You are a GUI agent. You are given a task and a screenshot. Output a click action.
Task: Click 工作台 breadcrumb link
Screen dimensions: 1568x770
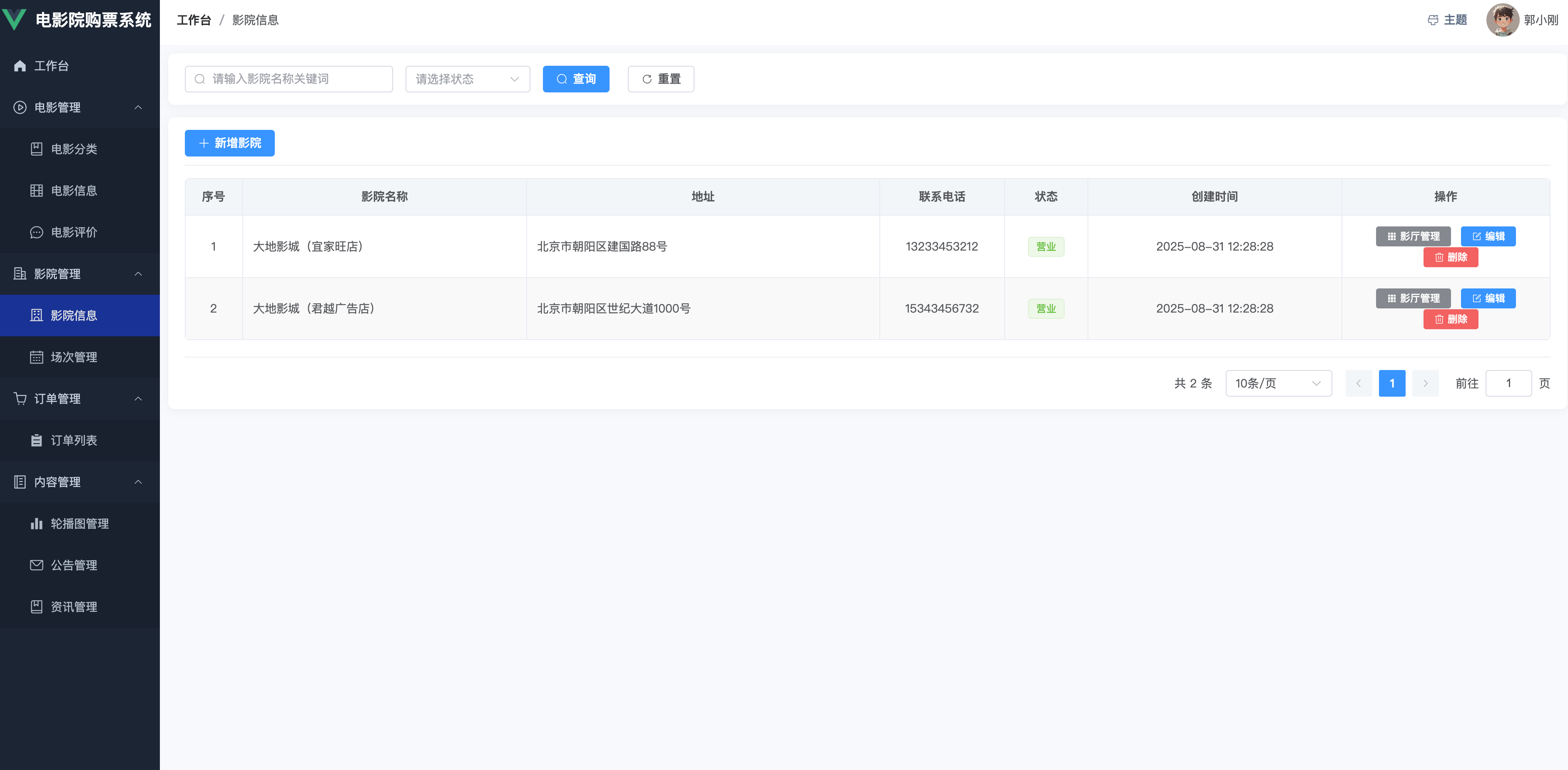coord(194,20)
